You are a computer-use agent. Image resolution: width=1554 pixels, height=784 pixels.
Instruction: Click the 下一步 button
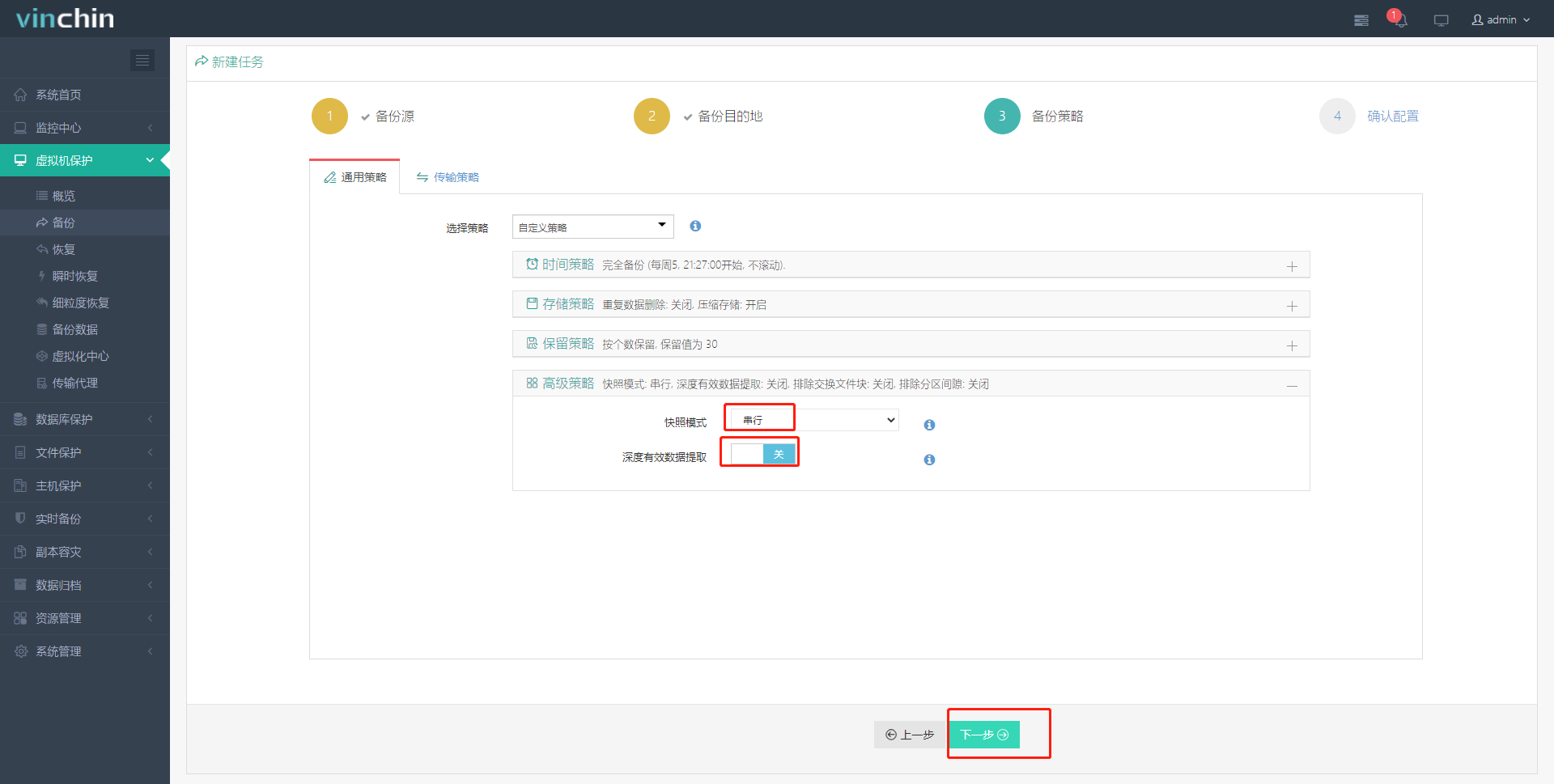click(984, 735)
